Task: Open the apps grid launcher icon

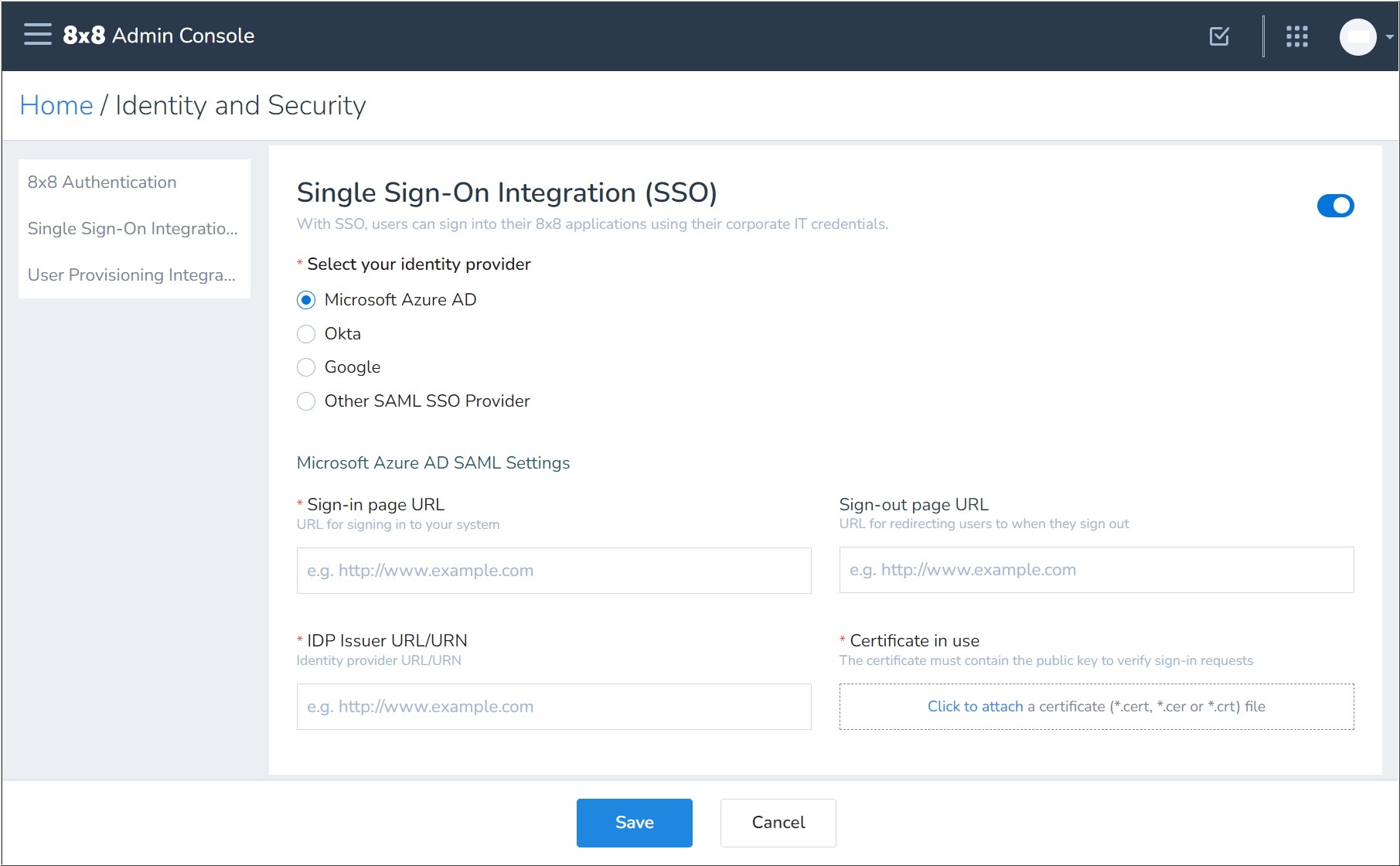Action: point(1296,36)
